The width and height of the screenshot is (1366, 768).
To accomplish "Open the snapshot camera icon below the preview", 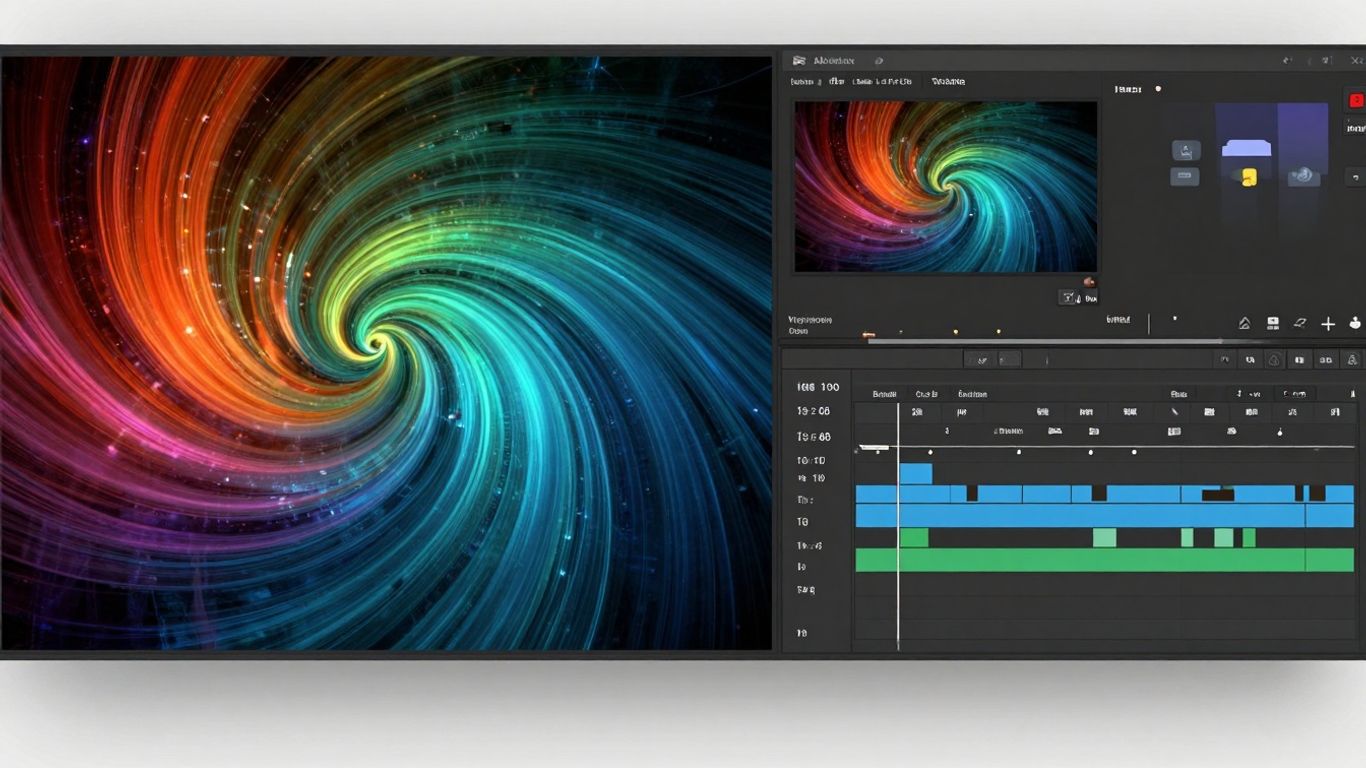I will pyautogui.click(x=1068, y=297).
